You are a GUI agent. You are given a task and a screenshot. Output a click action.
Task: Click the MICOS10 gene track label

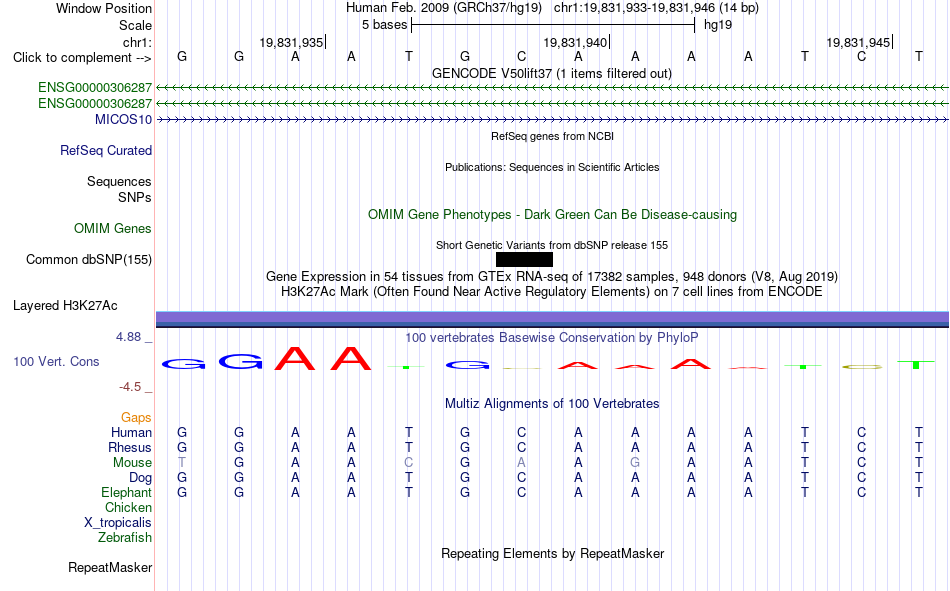123,119
